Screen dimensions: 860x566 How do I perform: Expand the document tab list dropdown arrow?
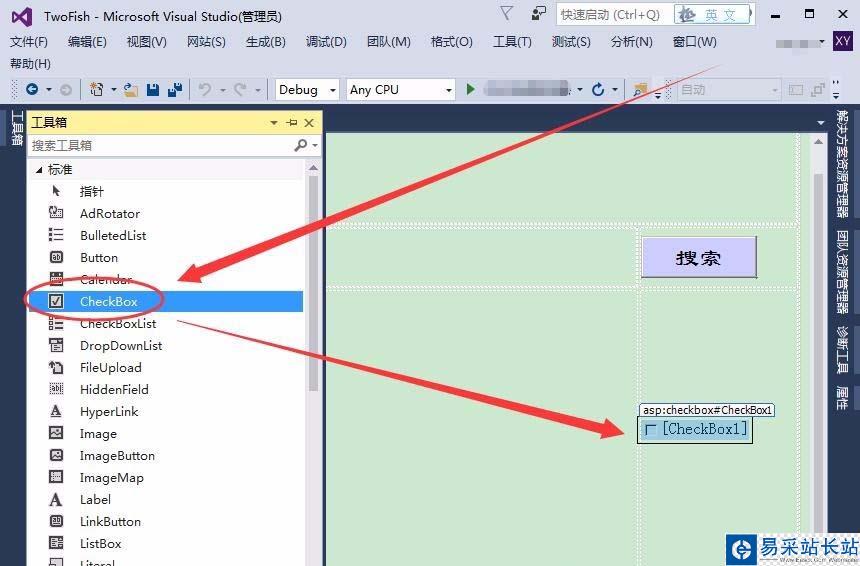[x=821, y=123]
